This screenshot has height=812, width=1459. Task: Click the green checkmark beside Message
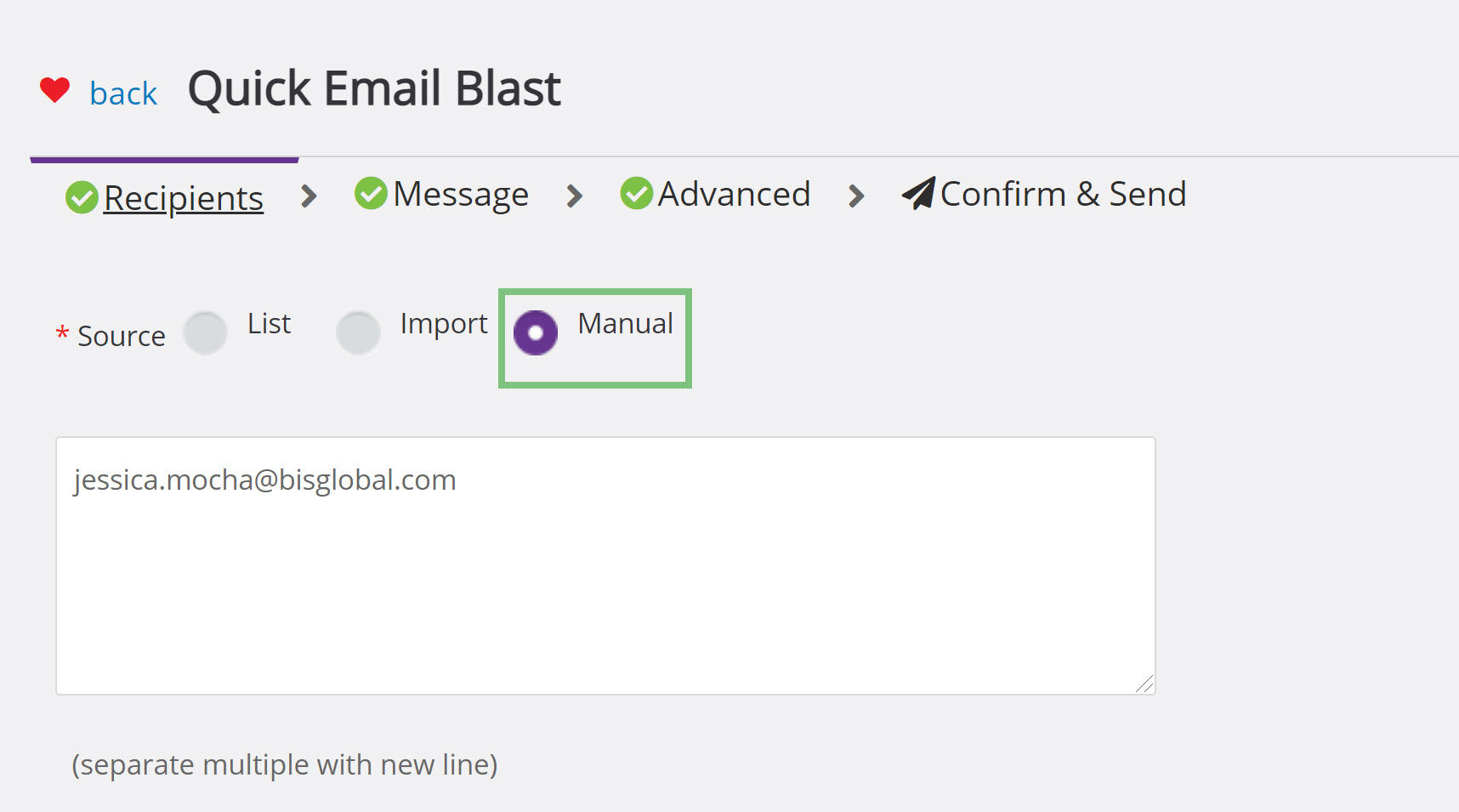[x=371, y=193]
